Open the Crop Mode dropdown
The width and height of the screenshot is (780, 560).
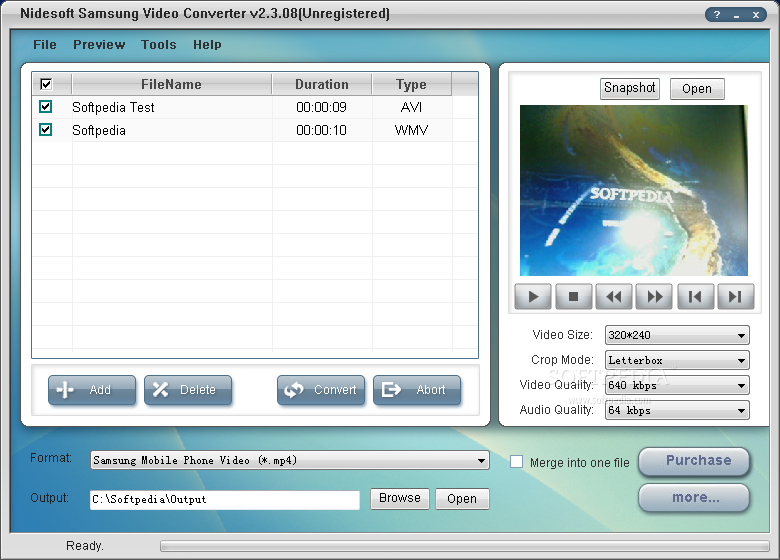point(677,360)
